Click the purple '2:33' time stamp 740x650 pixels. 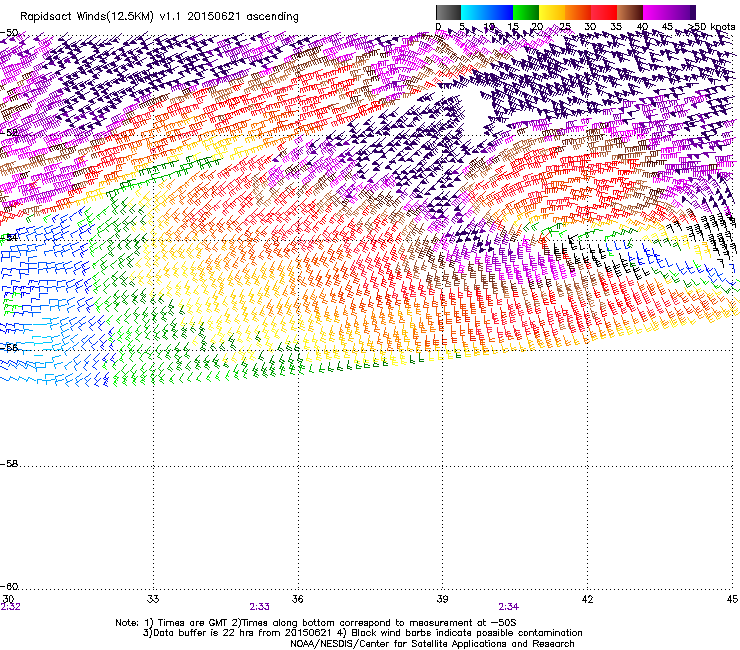[x=260, y=607]
